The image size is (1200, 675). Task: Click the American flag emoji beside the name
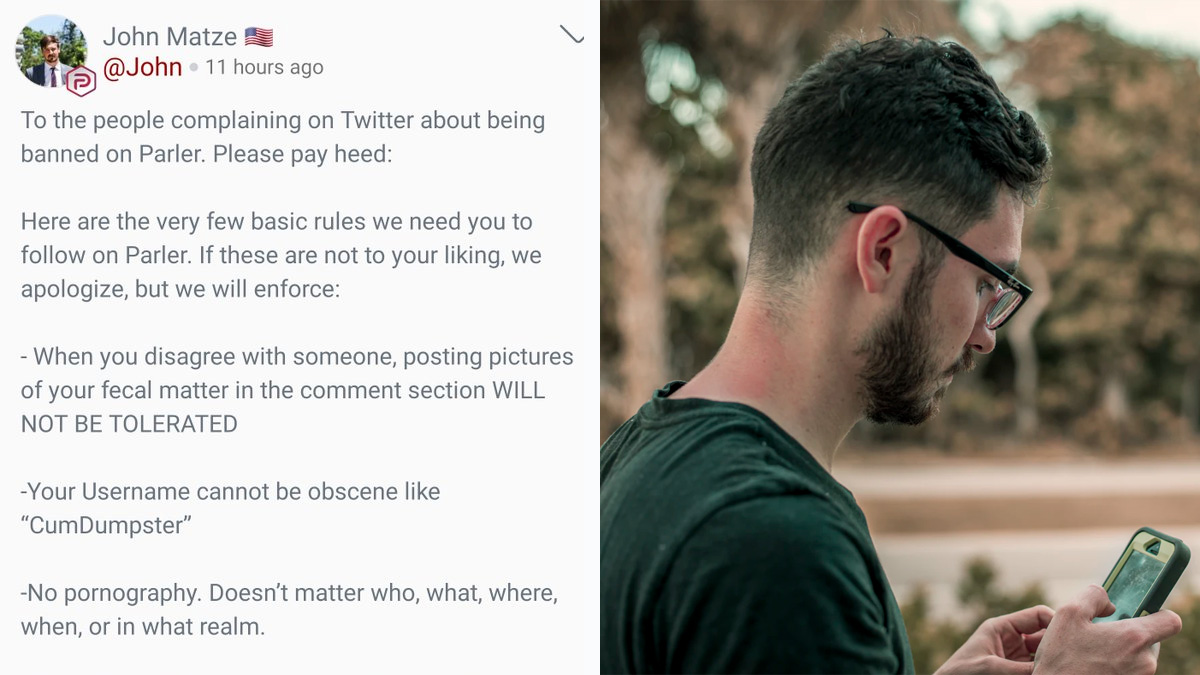pos(259,38)
